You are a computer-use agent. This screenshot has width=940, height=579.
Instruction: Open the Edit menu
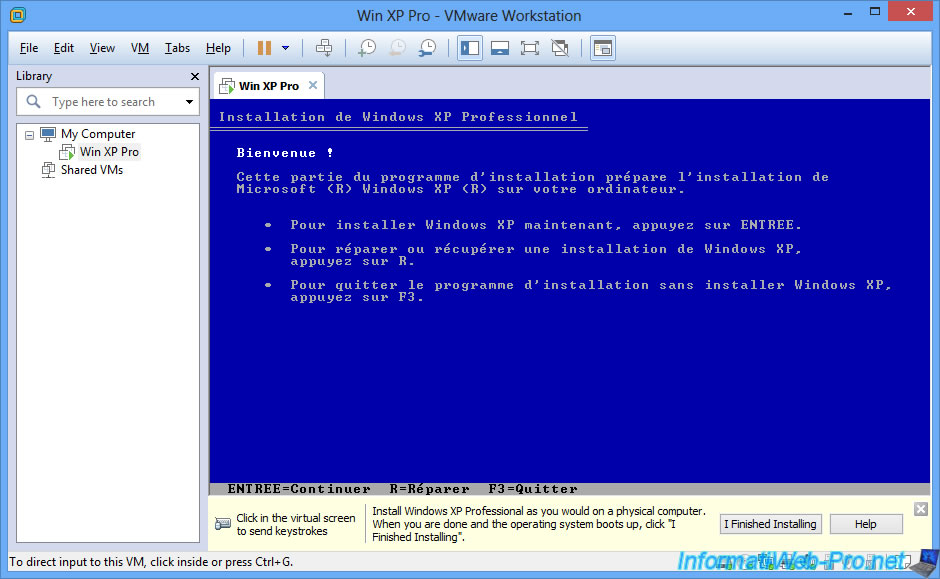pyautogui.click(x=64, y=48)
